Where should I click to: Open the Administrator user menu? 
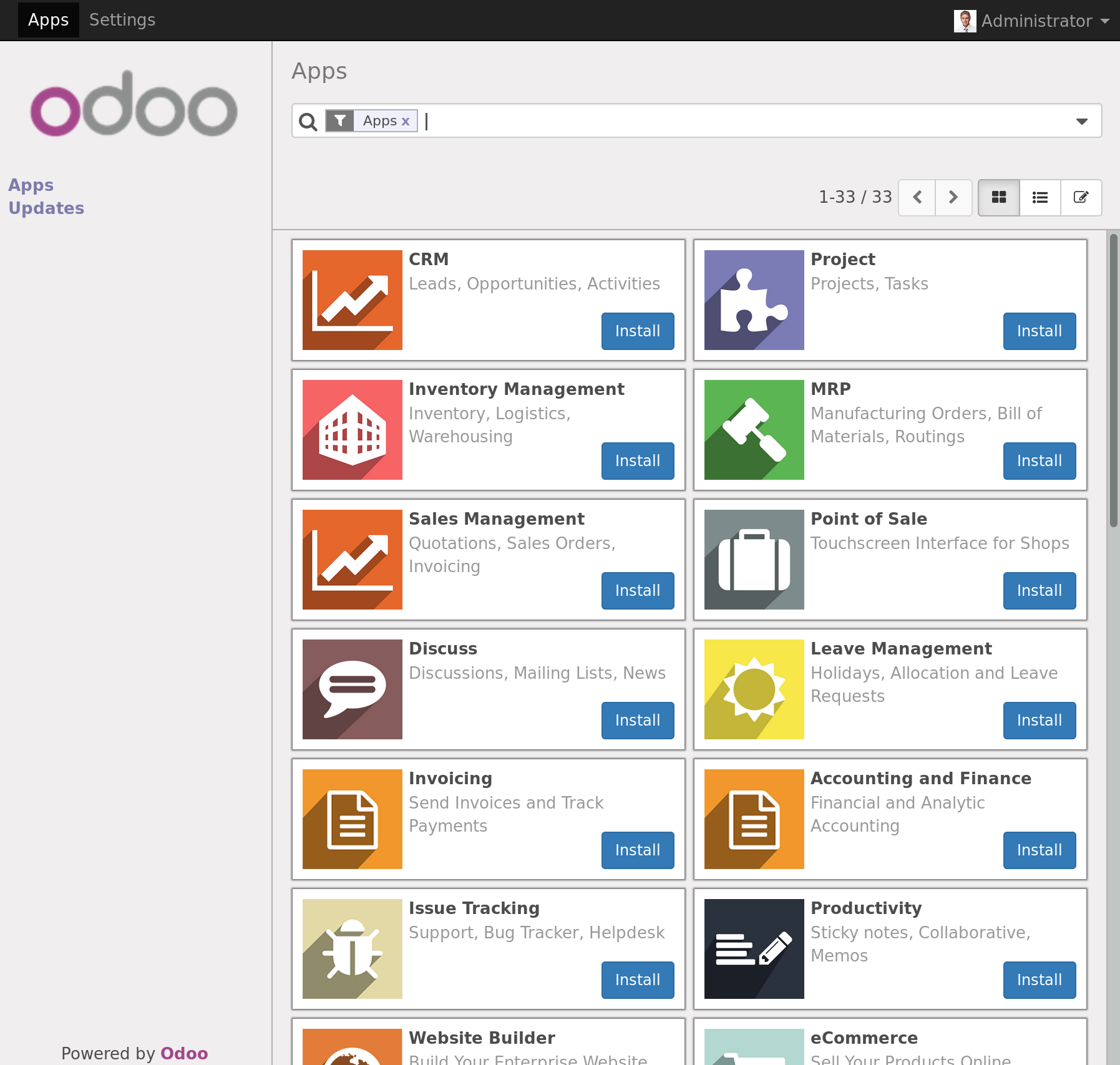coord(1033,21)
